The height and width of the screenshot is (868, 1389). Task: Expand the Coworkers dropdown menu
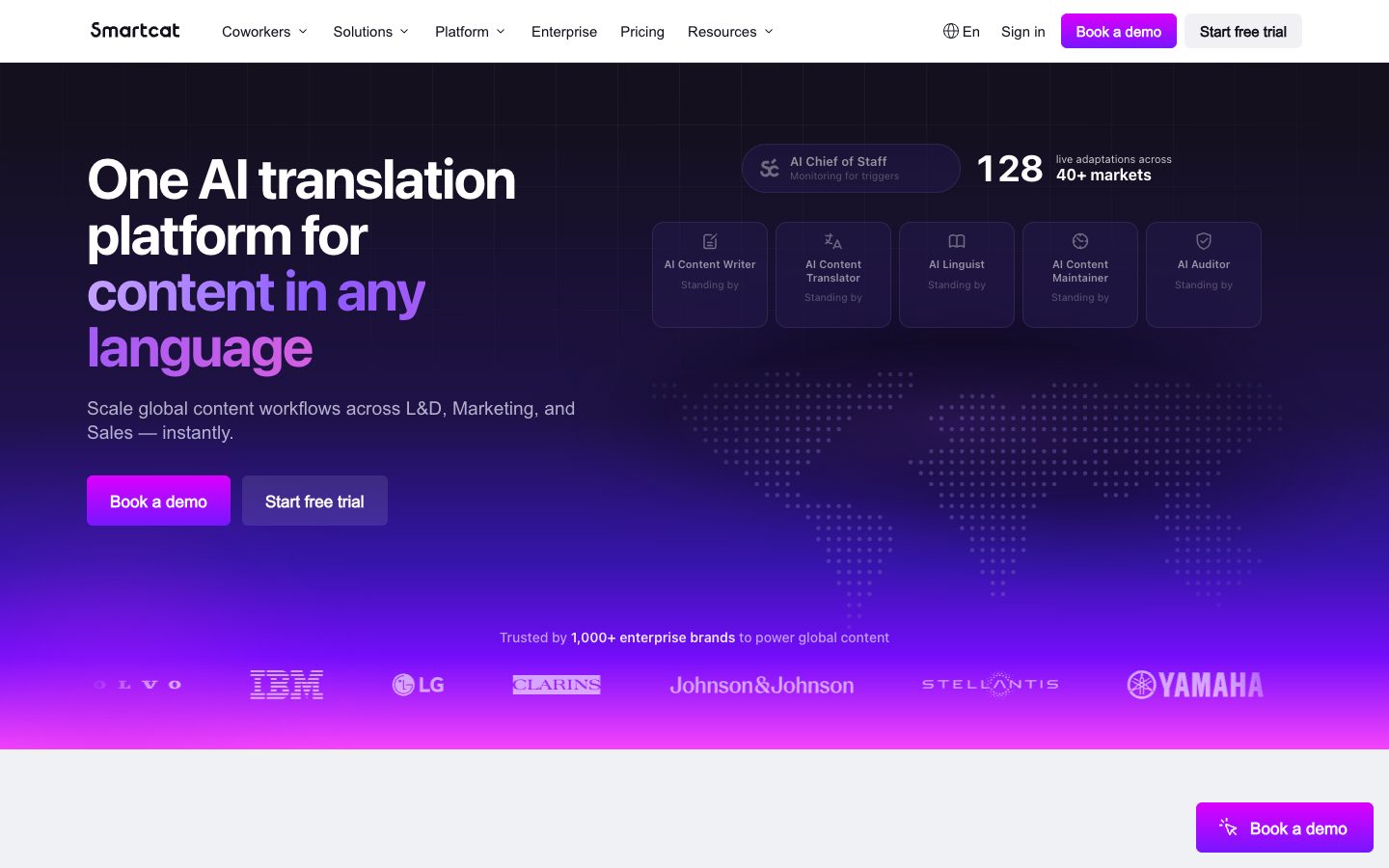click(264, 32)
